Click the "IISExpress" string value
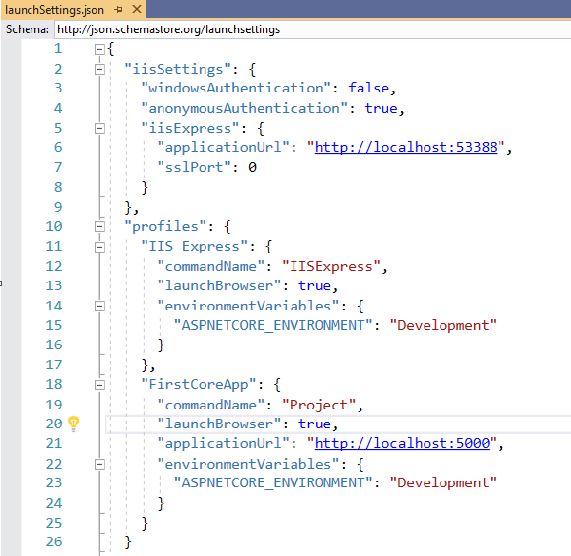571x556 pixels. pyautogui.click(x=331, y=266)
